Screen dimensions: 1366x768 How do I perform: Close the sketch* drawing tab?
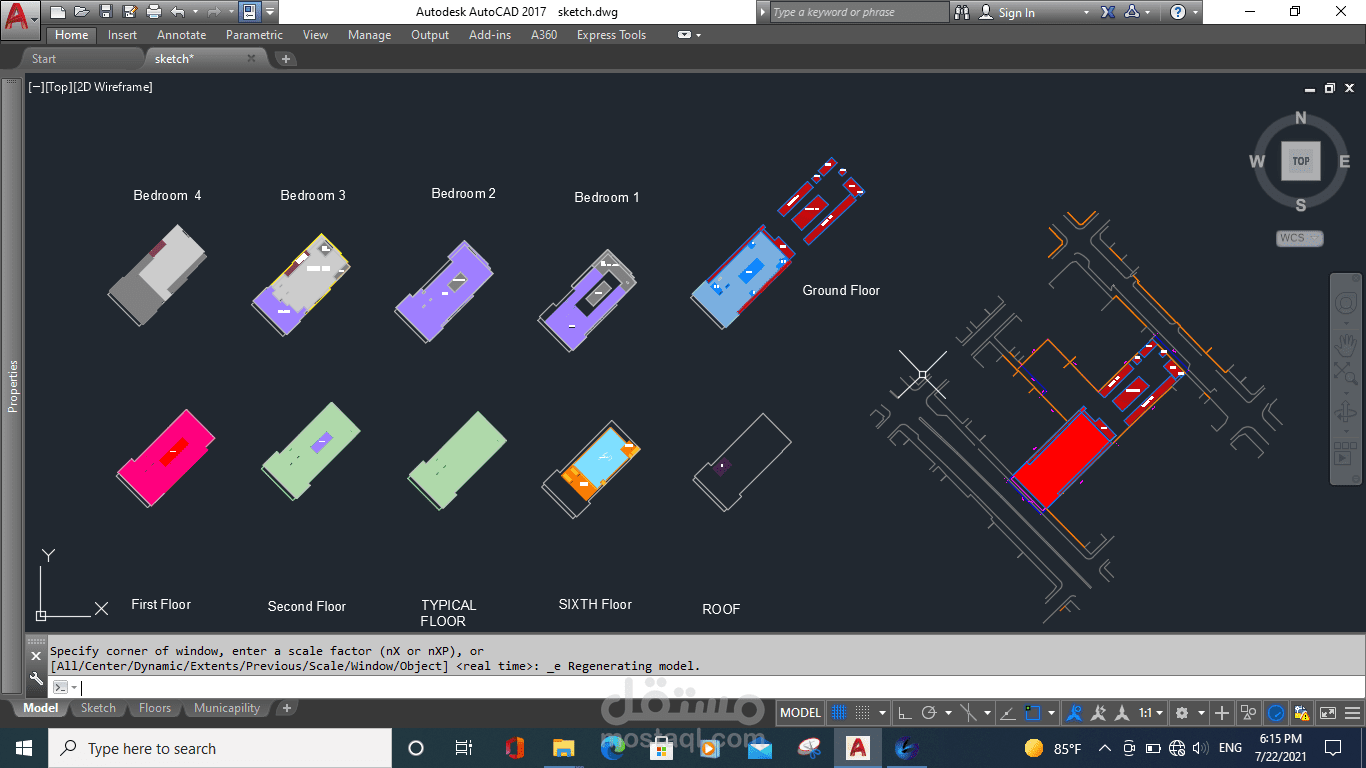coord(251,59)
